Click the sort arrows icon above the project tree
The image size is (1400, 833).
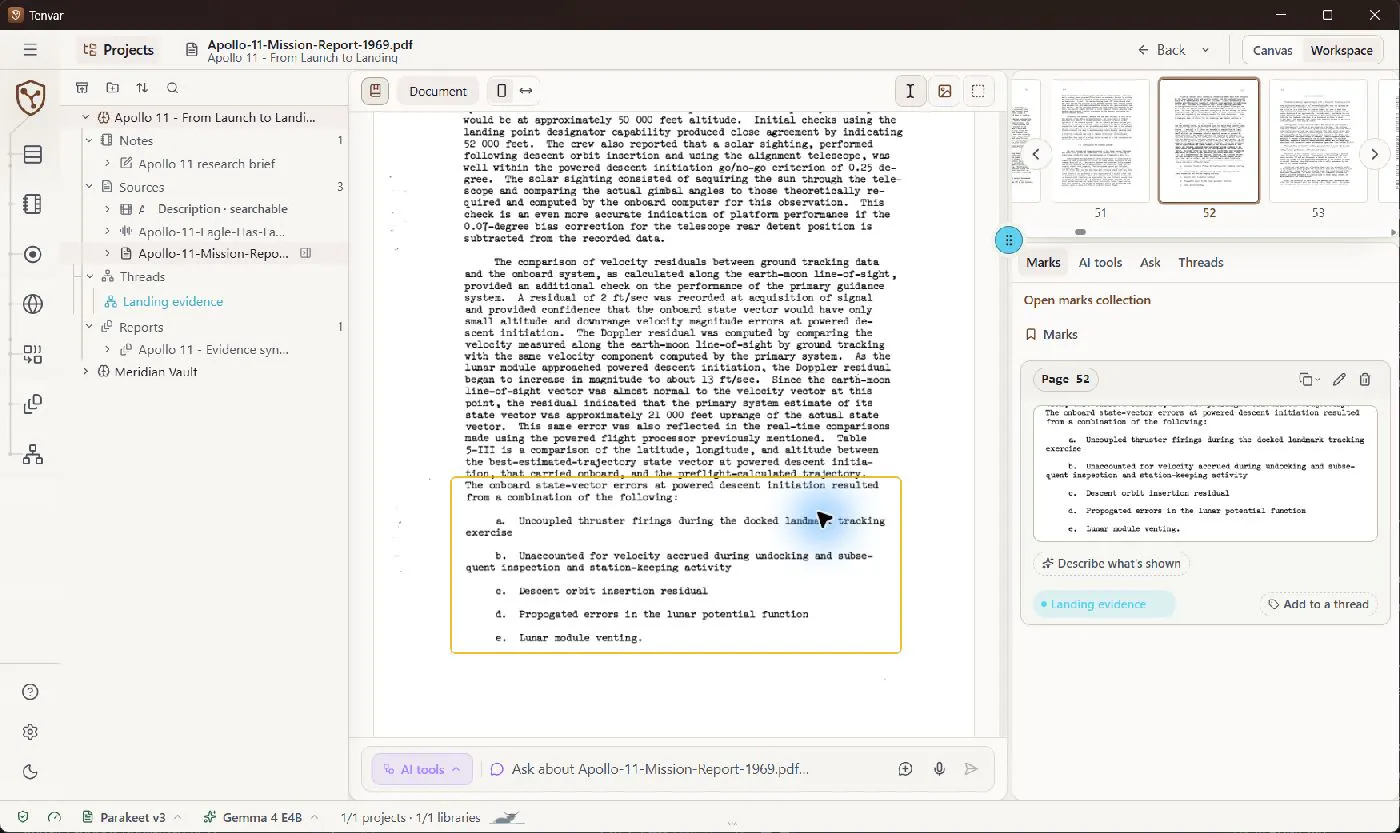[x=142, y=88]
